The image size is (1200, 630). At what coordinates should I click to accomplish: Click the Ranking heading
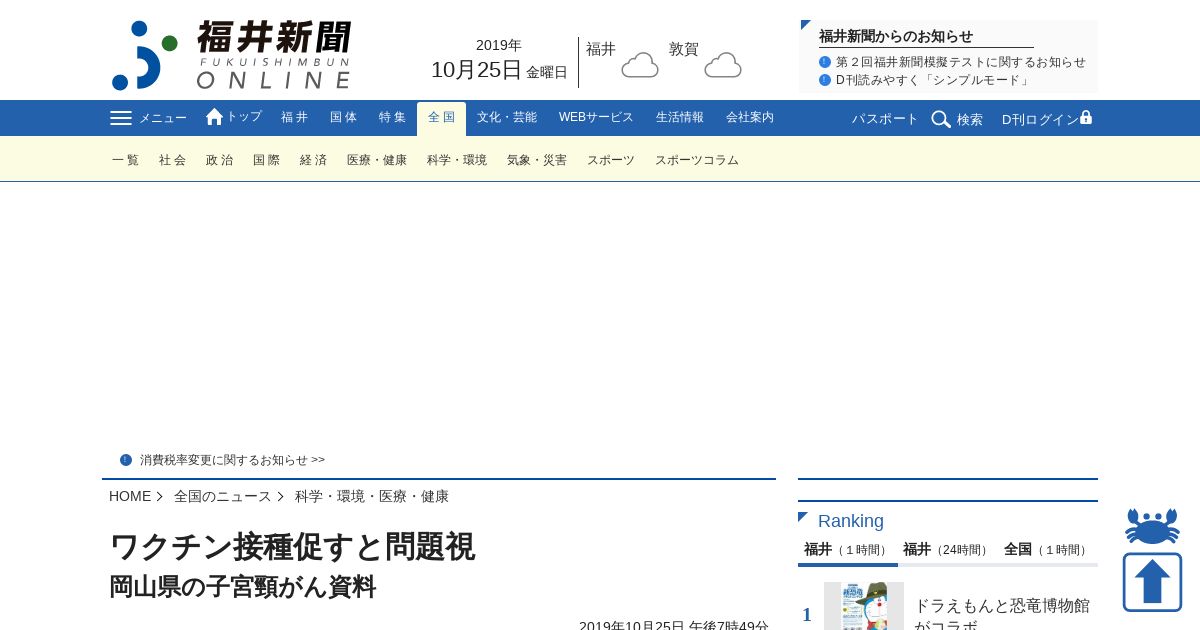tap(851, 521)
